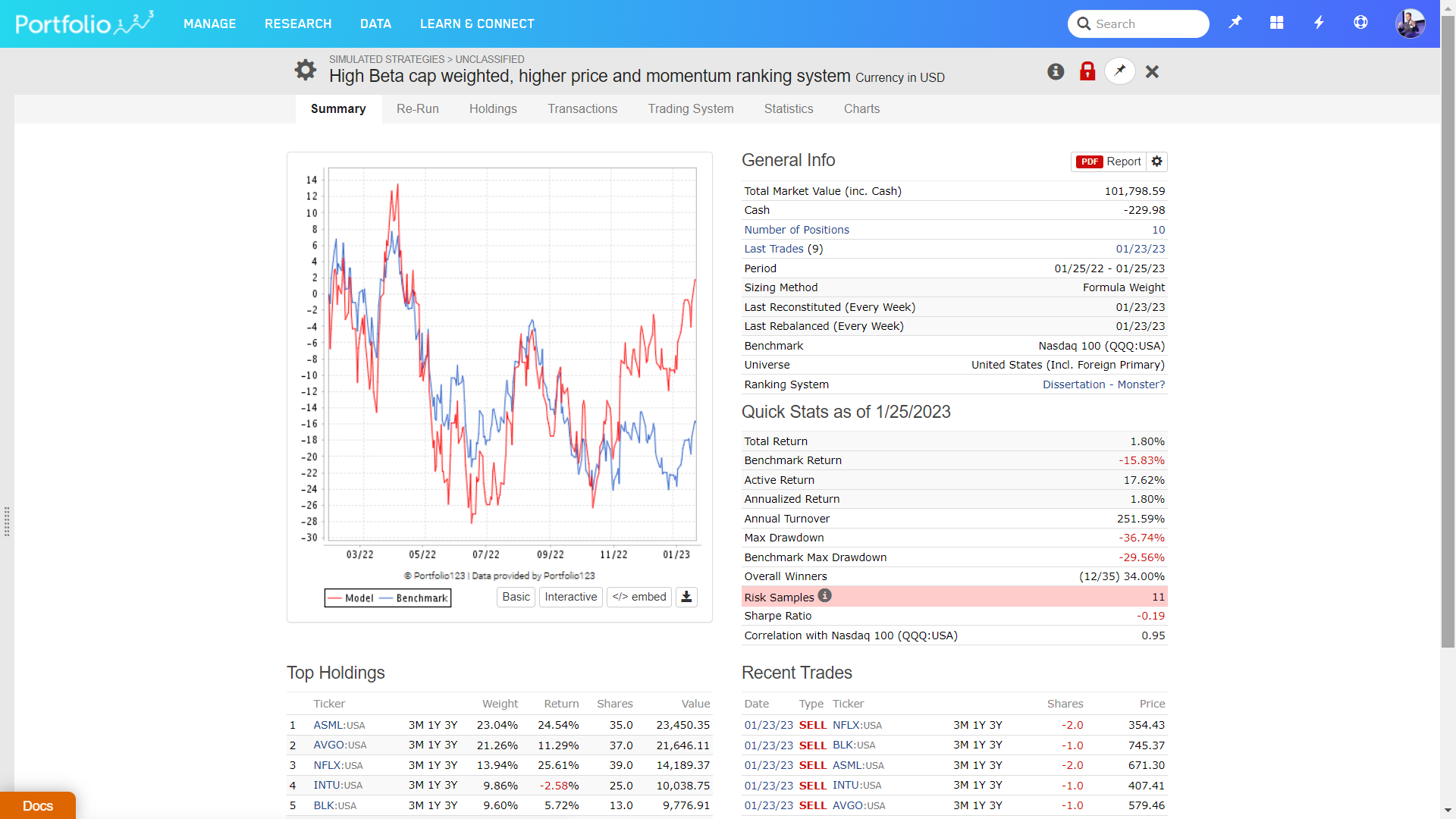
Task: Click the strategy info icon
Action: (1056, 71)
